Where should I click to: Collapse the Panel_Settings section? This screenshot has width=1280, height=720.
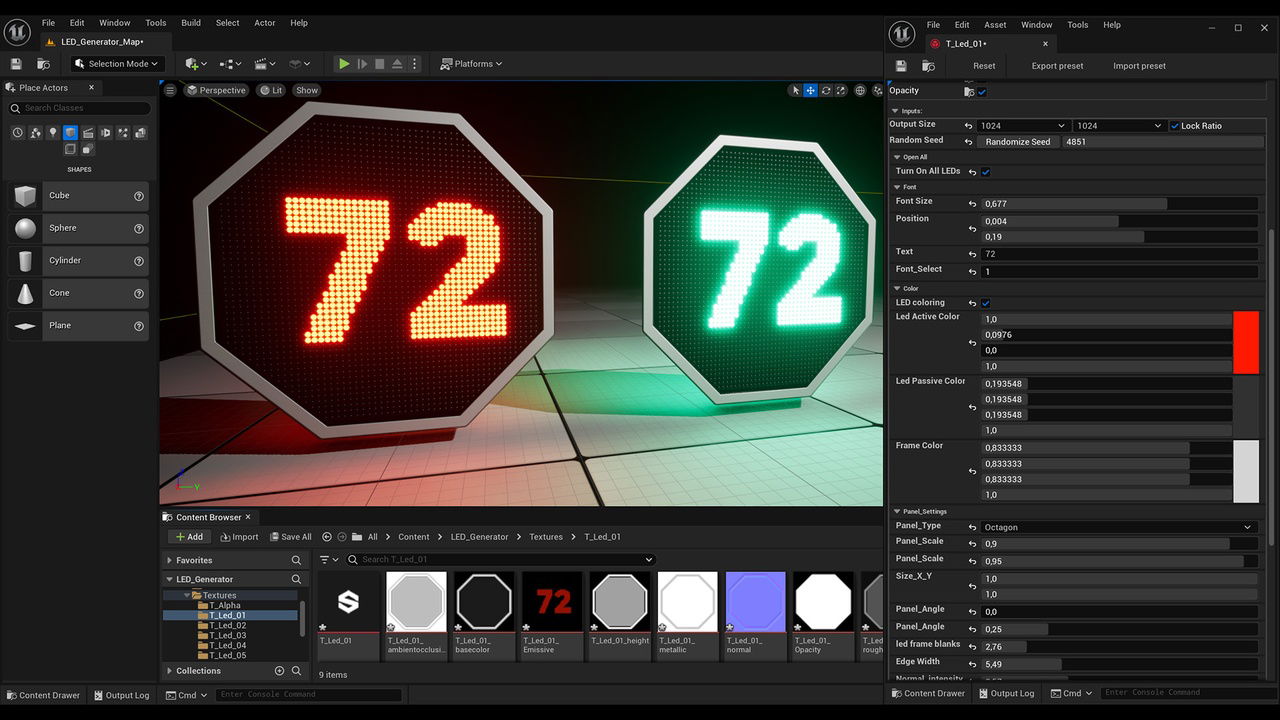897,512
